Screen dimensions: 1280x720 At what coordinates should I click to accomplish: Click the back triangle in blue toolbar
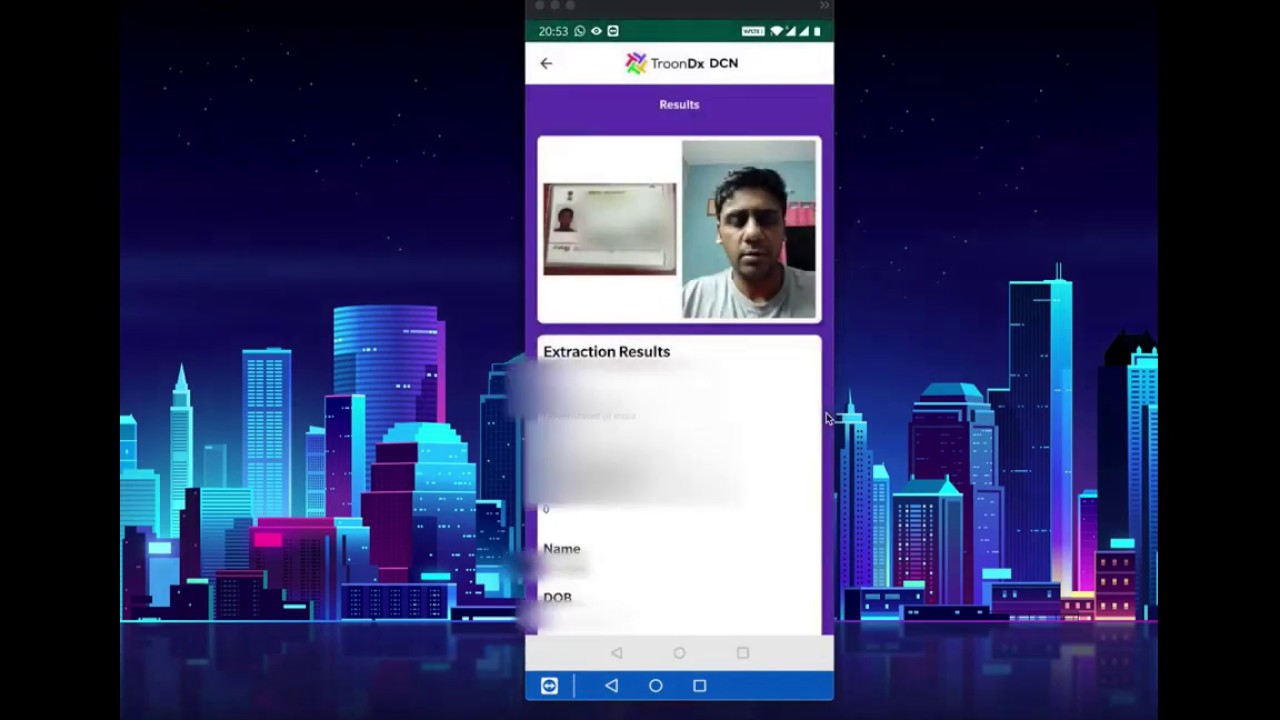coord(611,686)
